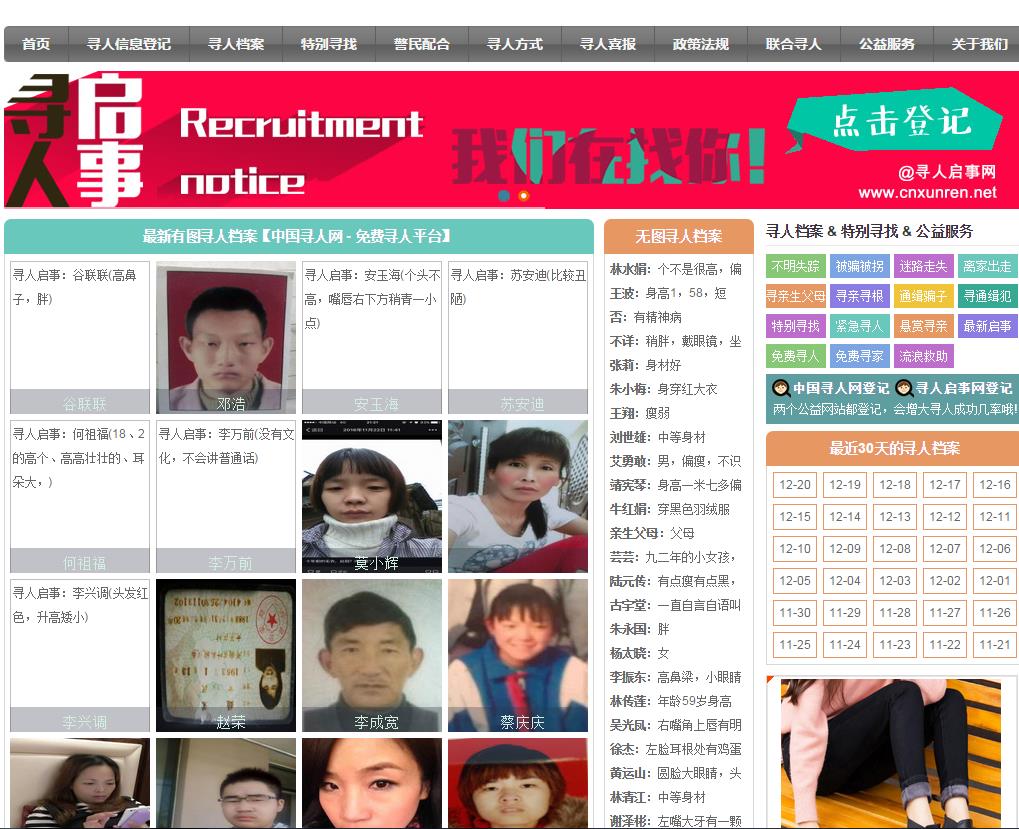This screenshot has width=1019, height=829.
Task: Select 公益服务 in the navigation bar
Action: [x=886, y=44]
